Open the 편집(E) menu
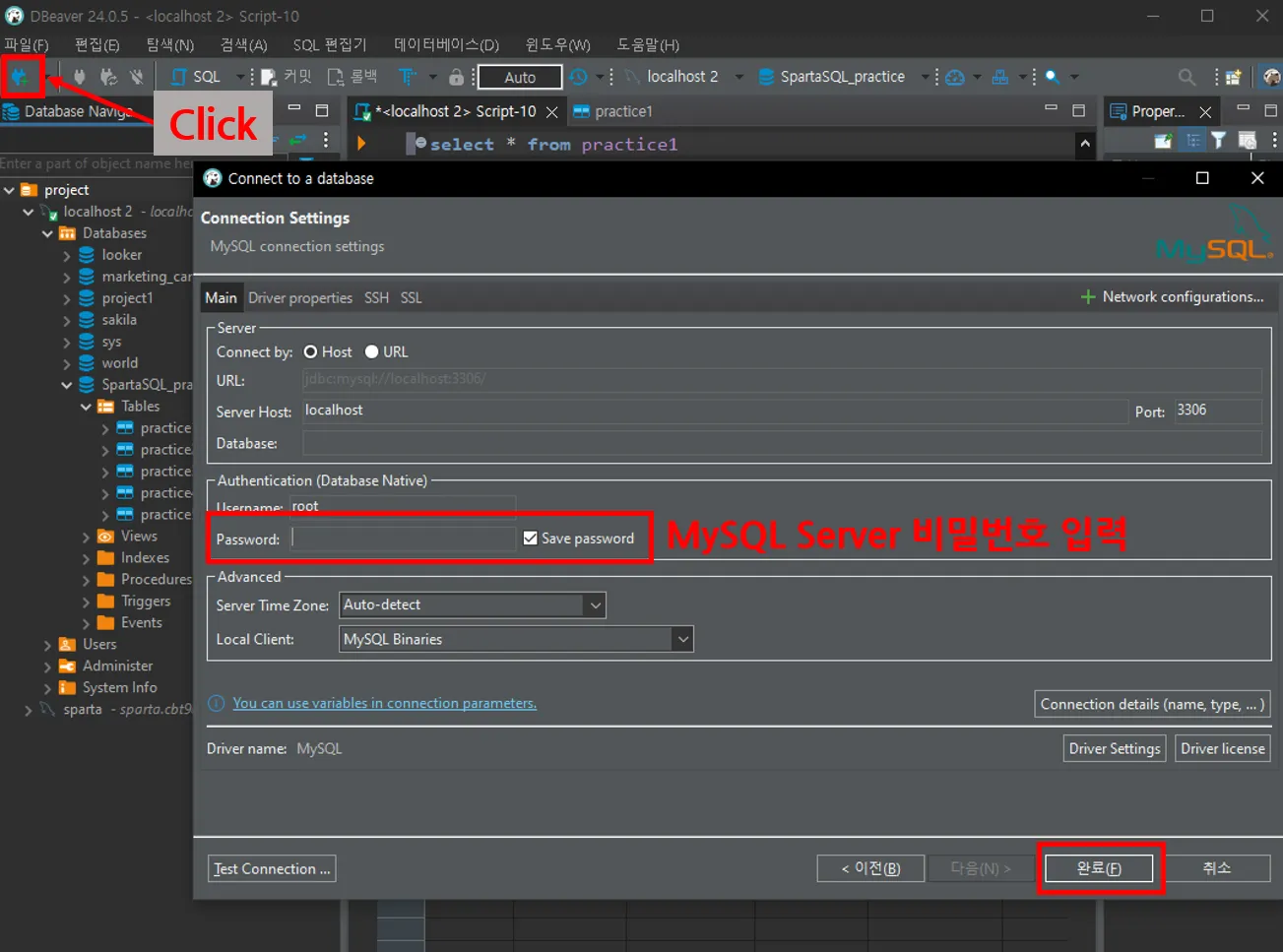1283x952 pixels. pyautogui.click(x=97, y=45)
